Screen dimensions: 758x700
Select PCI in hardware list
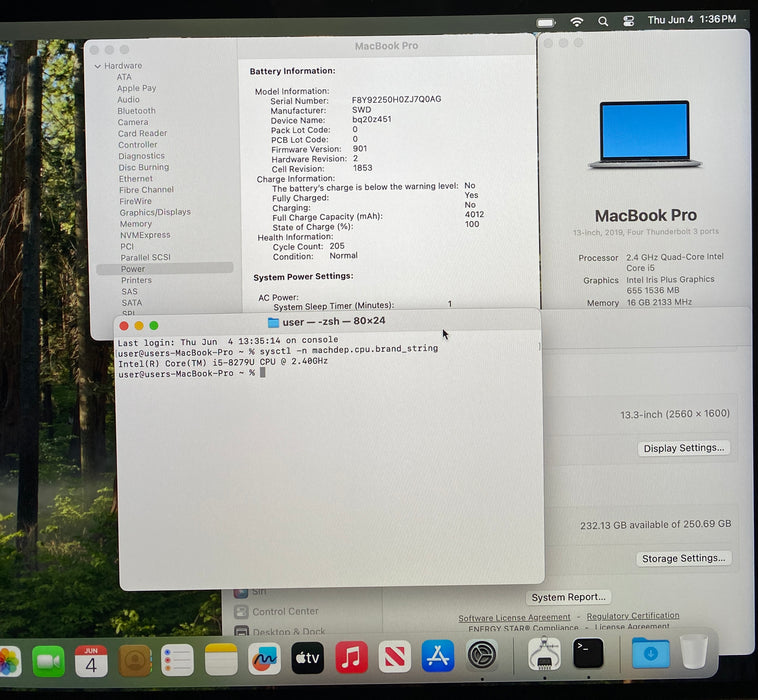point(127,247)
